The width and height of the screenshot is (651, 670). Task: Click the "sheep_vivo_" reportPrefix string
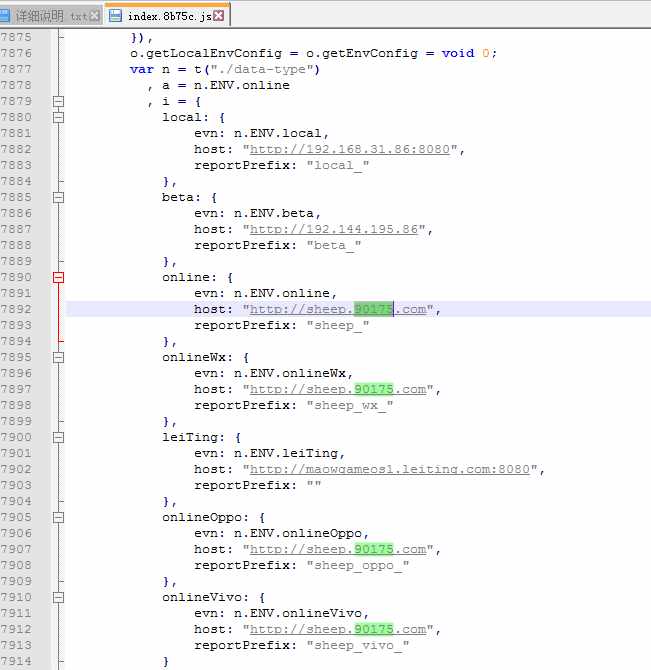click(358, 645)
